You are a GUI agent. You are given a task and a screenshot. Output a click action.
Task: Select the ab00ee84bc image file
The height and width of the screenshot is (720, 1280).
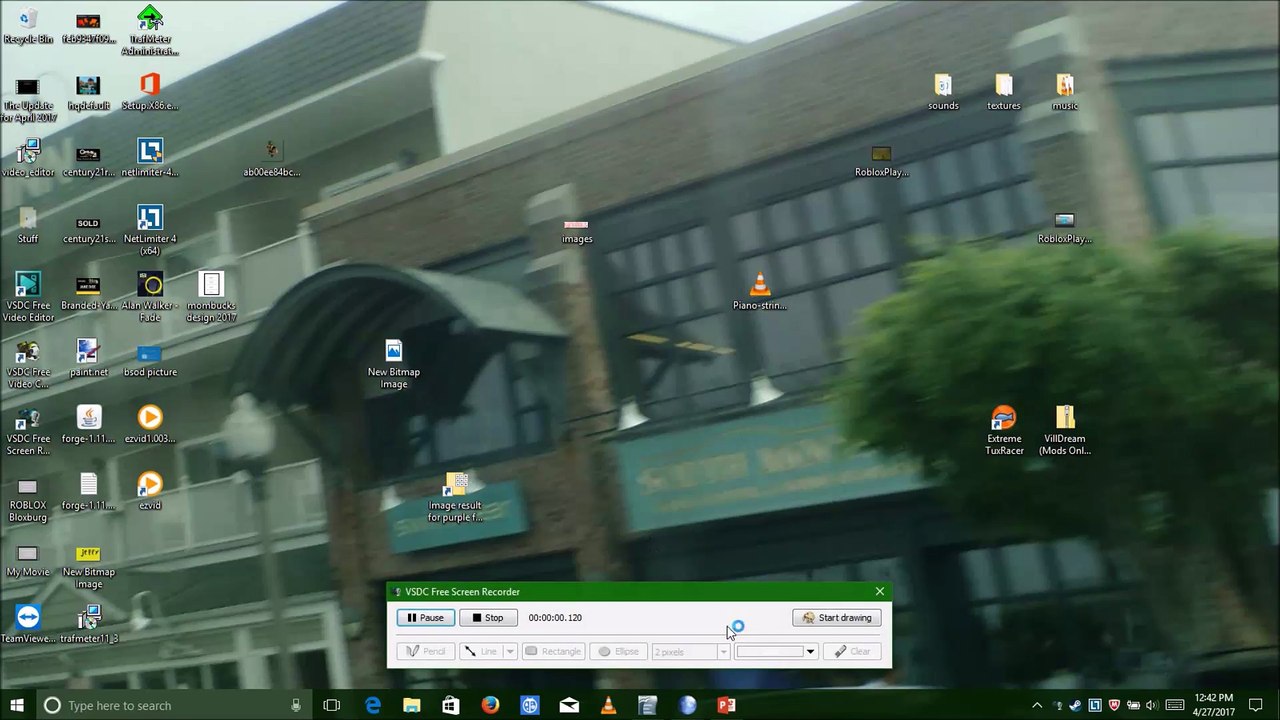coord(272,158)
